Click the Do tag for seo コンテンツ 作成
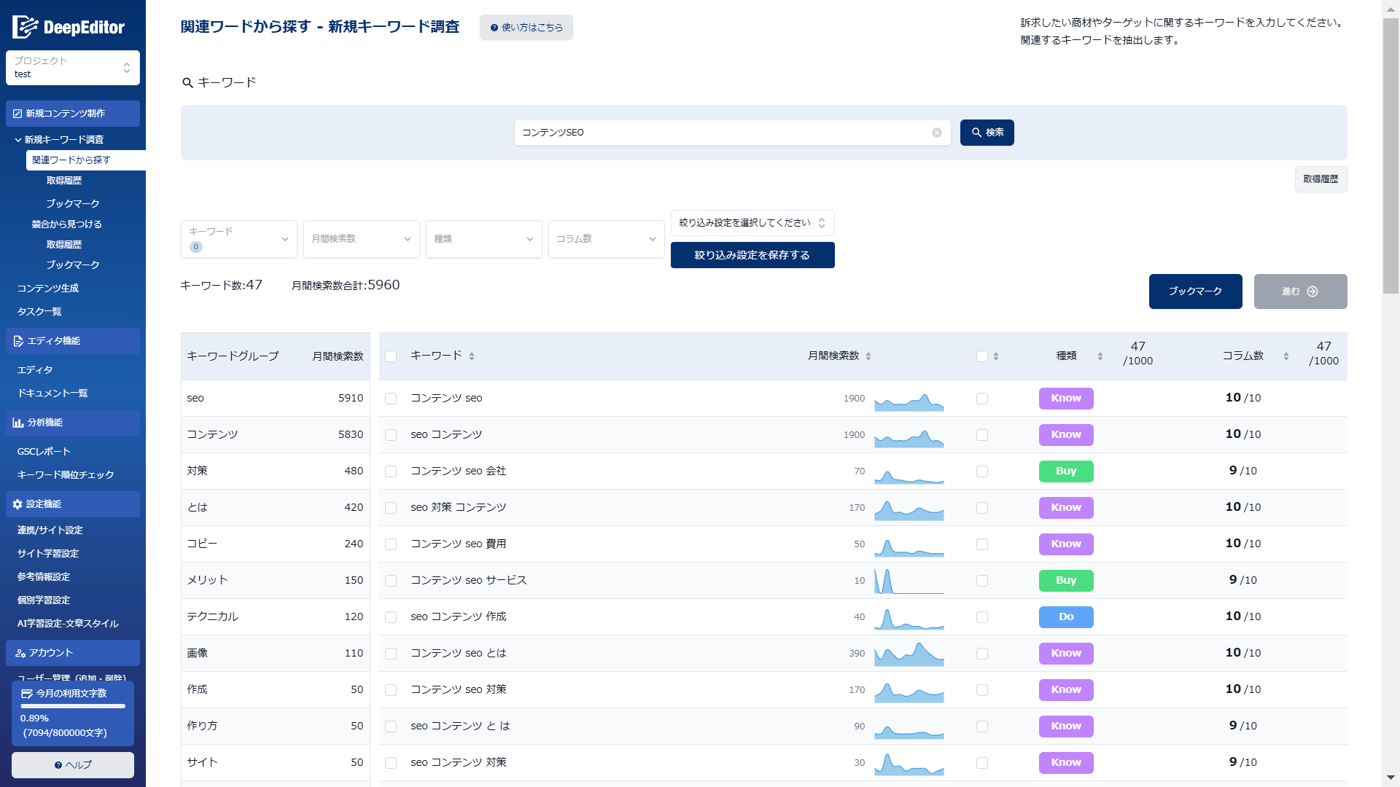Screen dimensions: 1400x787 coord(1066,617)
